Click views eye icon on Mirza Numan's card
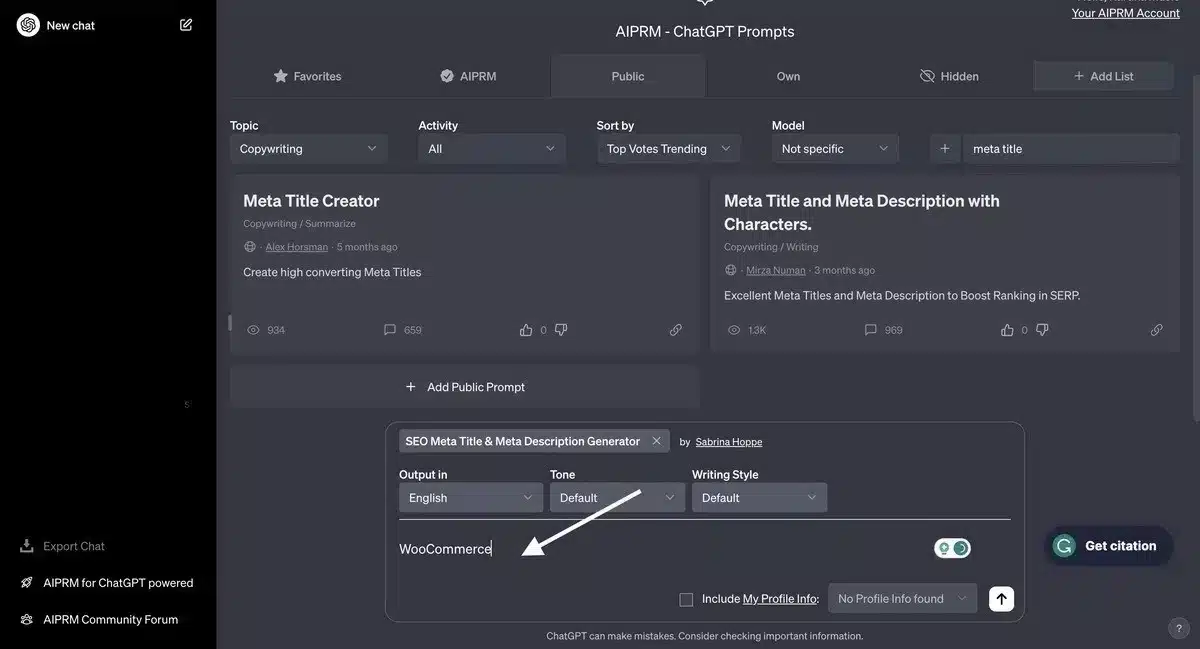The height and width of the screenshot is (649, 1200). [734, 330]
